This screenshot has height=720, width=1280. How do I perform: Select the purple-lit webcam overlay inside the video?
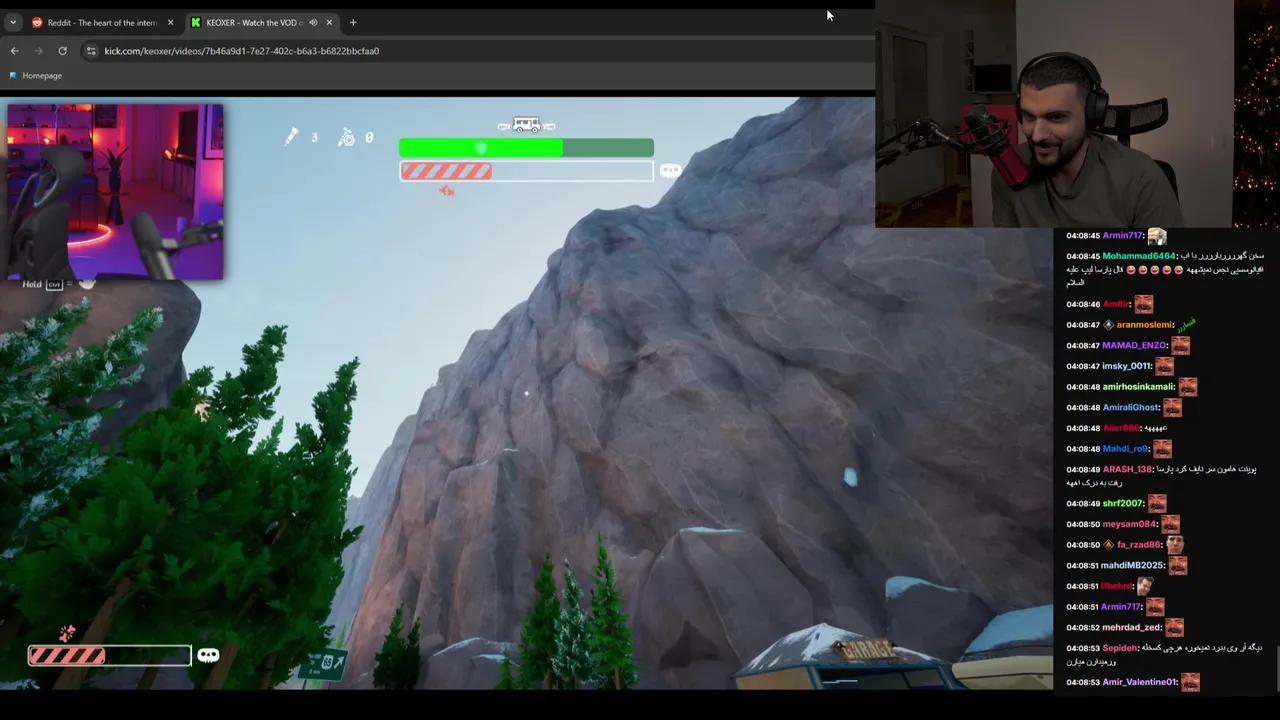[115, 191]
